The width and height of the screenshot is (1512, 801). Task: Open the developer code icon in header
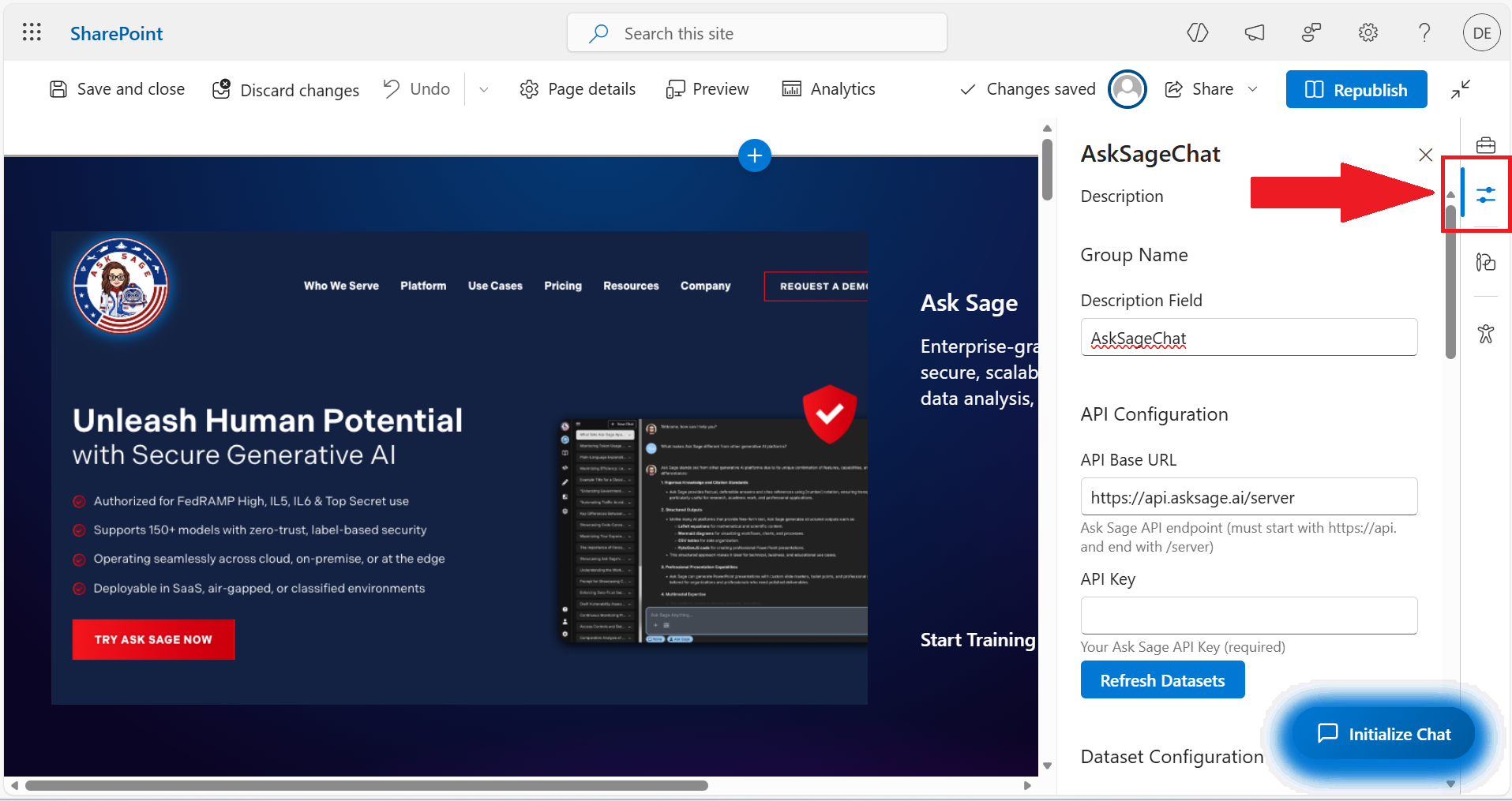click(1197, 32)
